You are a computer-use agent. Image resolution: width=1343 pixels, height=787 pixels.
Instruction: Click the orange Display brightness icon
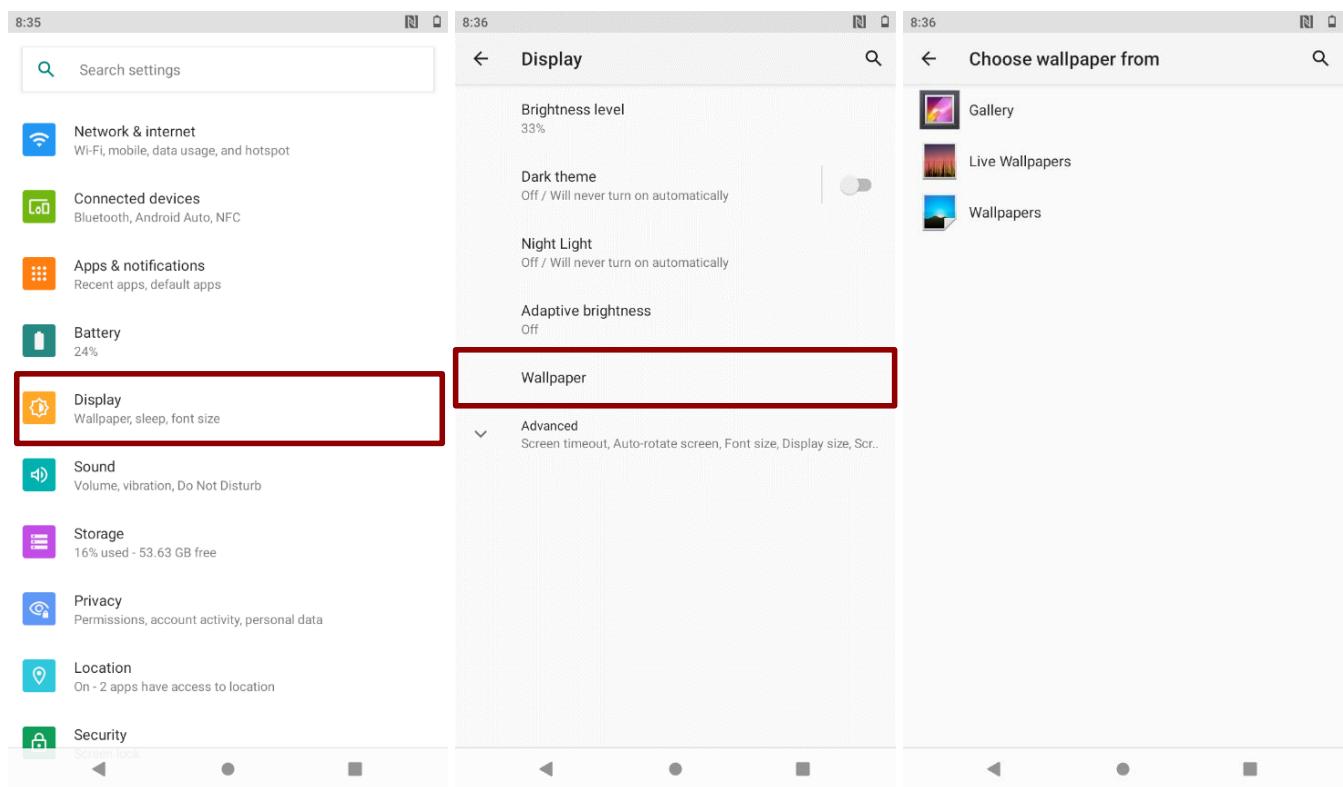pos(40,408)
